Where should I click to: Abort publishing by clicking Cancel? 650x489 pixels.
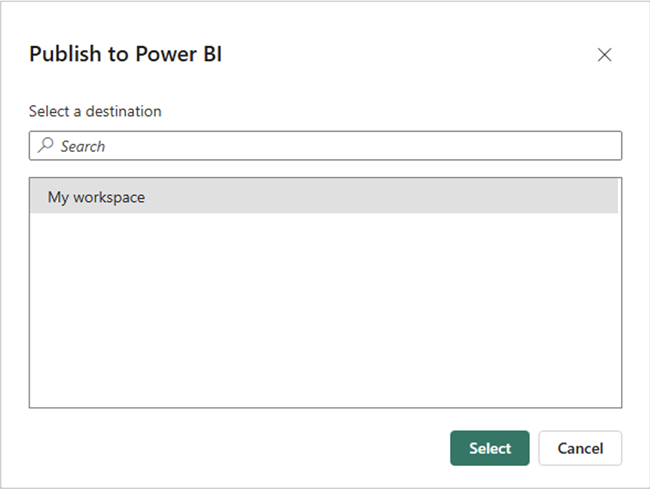click(x=580, y=448)
